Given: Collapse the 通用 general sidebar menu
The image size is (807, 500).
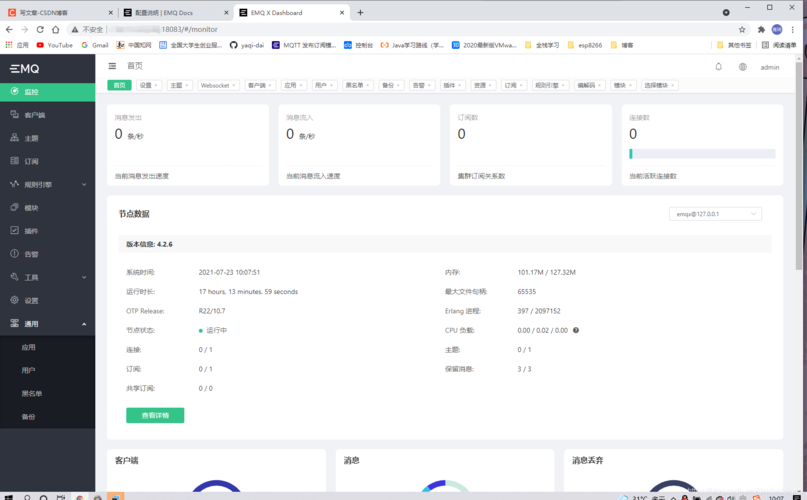Looking at the screenshot, I should pos(47,323).
